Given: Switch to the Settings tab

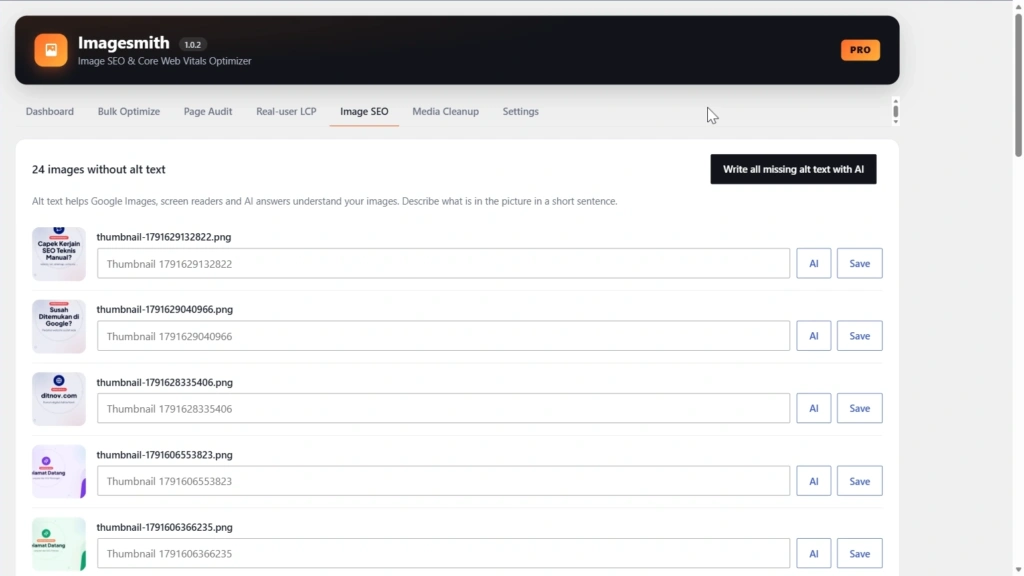Looking at the screenshot, I should point(520,111).
